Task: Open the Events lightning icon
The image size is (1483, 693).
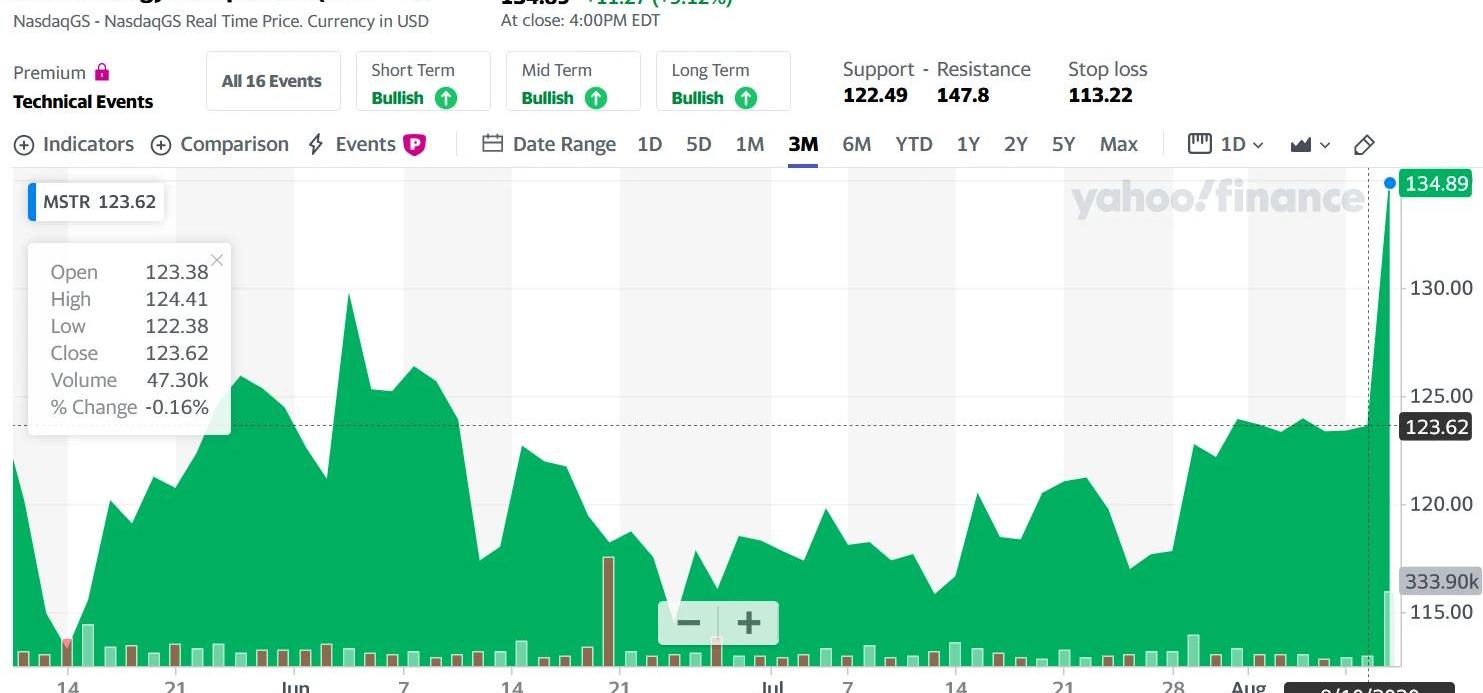Action: (x=316, y=144)
